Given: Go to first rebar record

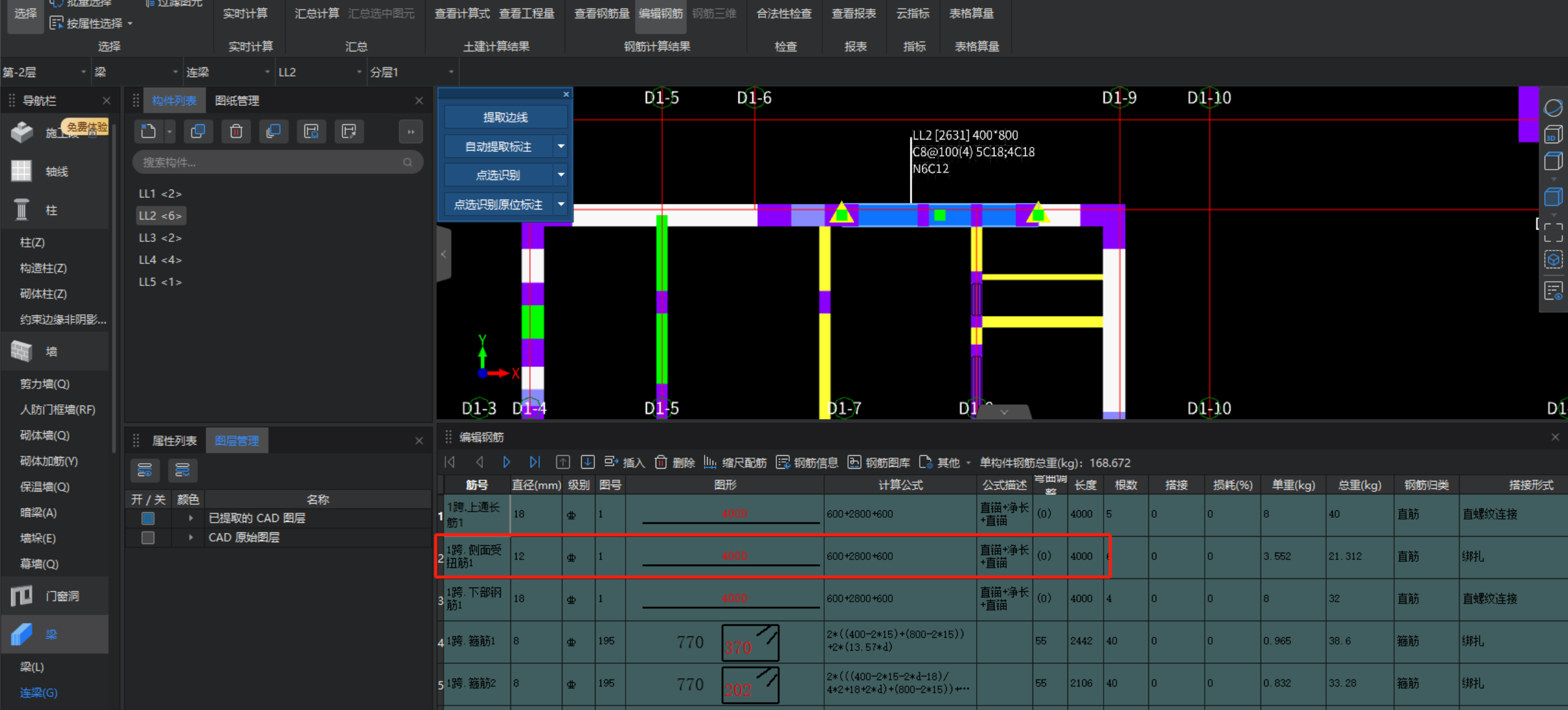Looking at the screenshot, I should 450,462.
